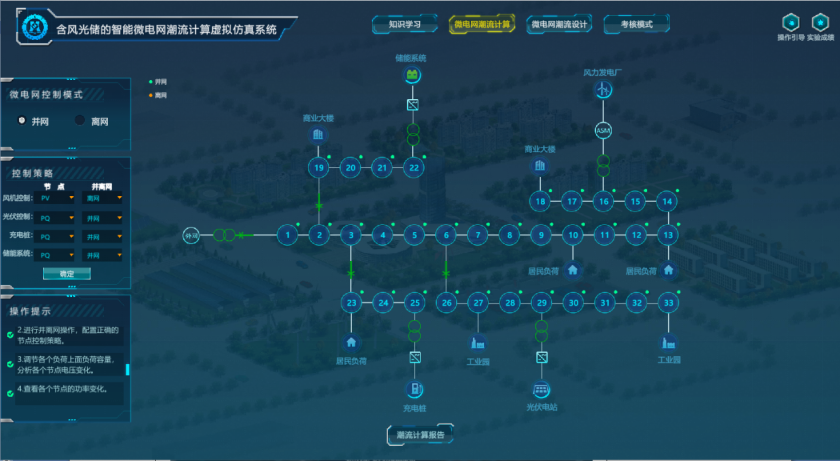Select the 离网 radio button
The height and width of the screenshot is (461, 840).
79,120
